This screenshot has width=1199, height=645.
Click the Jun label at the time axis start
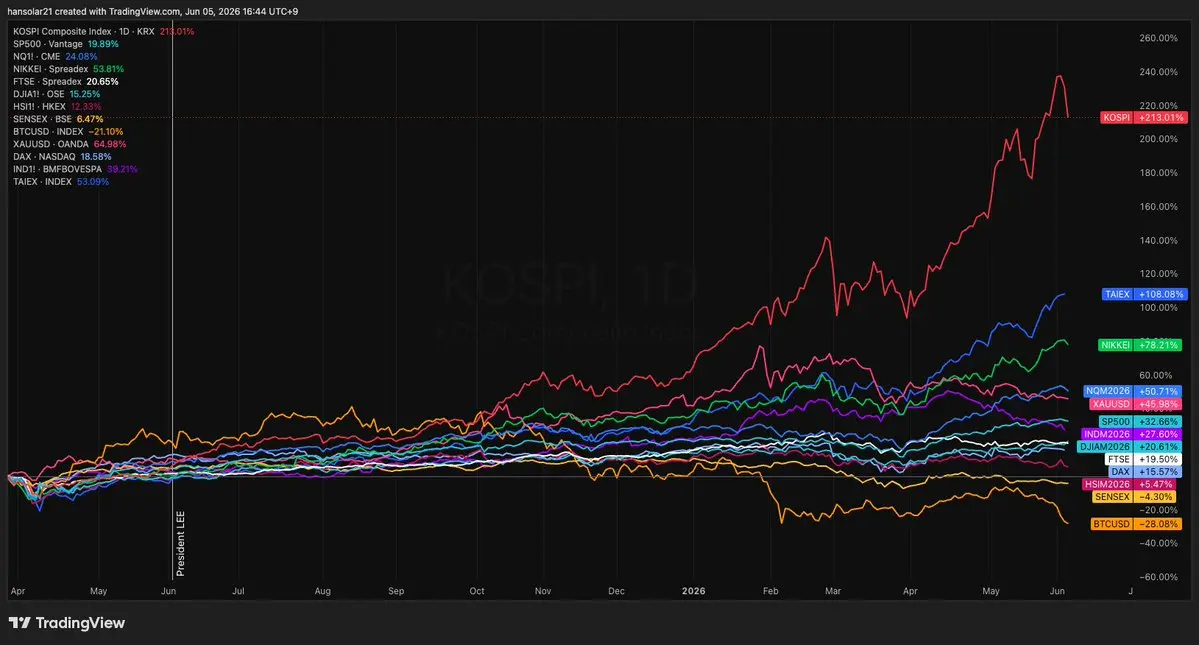[x=168, y=592]
